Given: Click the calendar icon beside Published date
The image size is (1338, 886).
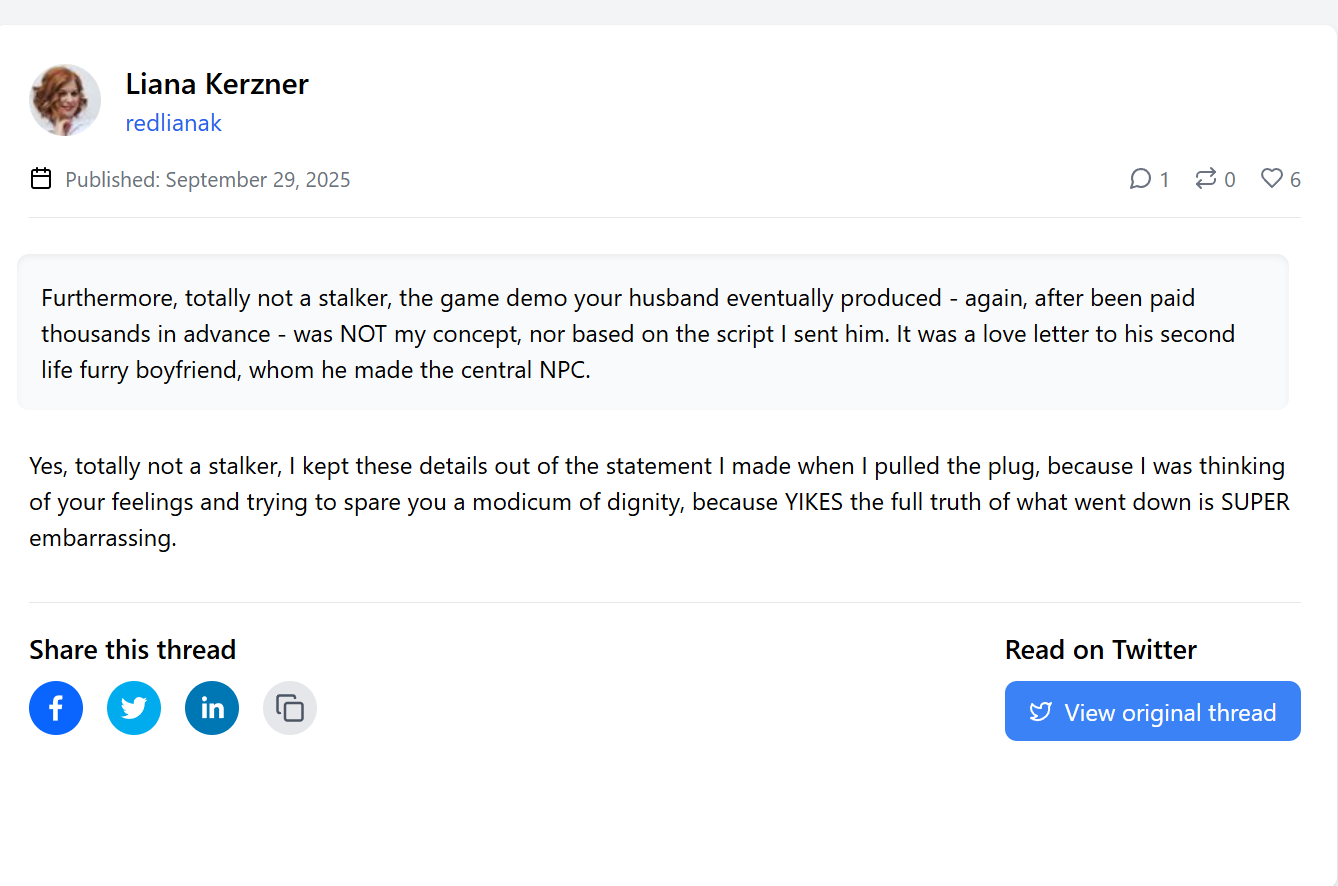Looking at the screenshot, I should point(41,179).
